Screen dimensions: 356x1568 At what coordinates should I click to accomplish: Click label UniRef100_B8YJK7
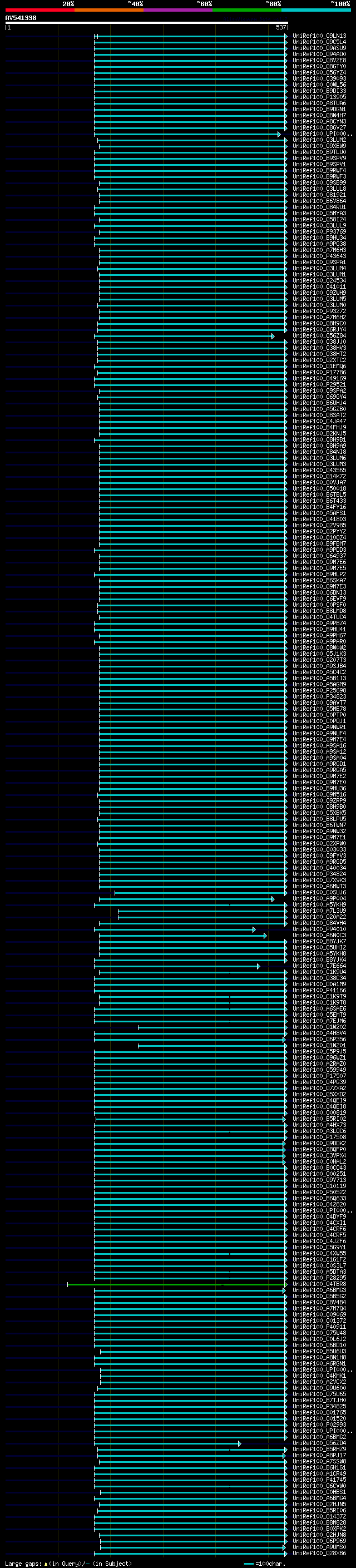coord(319,941)
